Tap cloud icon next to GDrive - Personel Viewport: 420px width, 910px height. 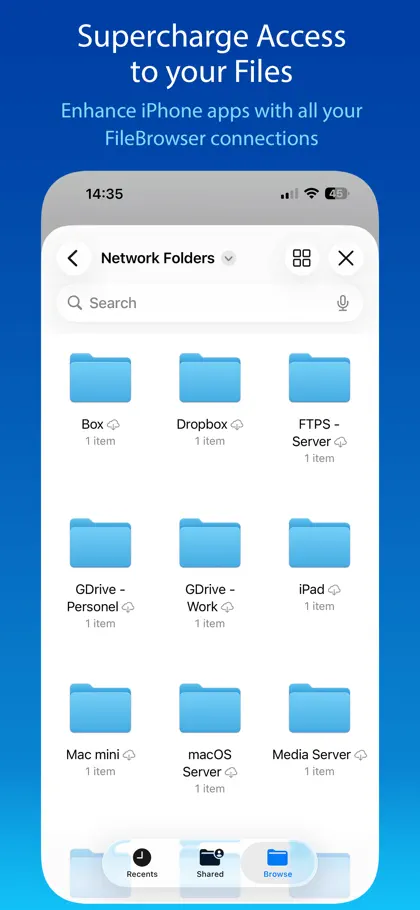tap(128, 608)
